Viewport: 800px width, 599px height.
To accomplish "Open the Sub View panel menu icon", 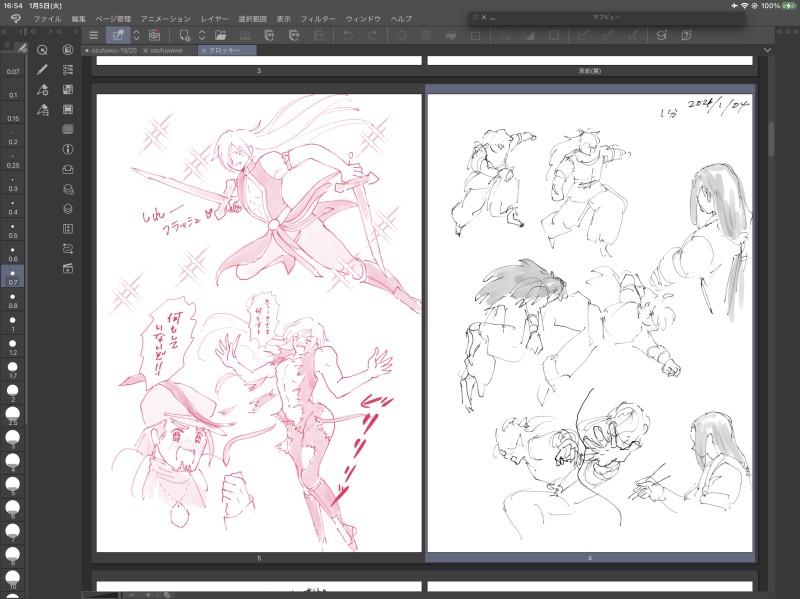I will point(475,17).
